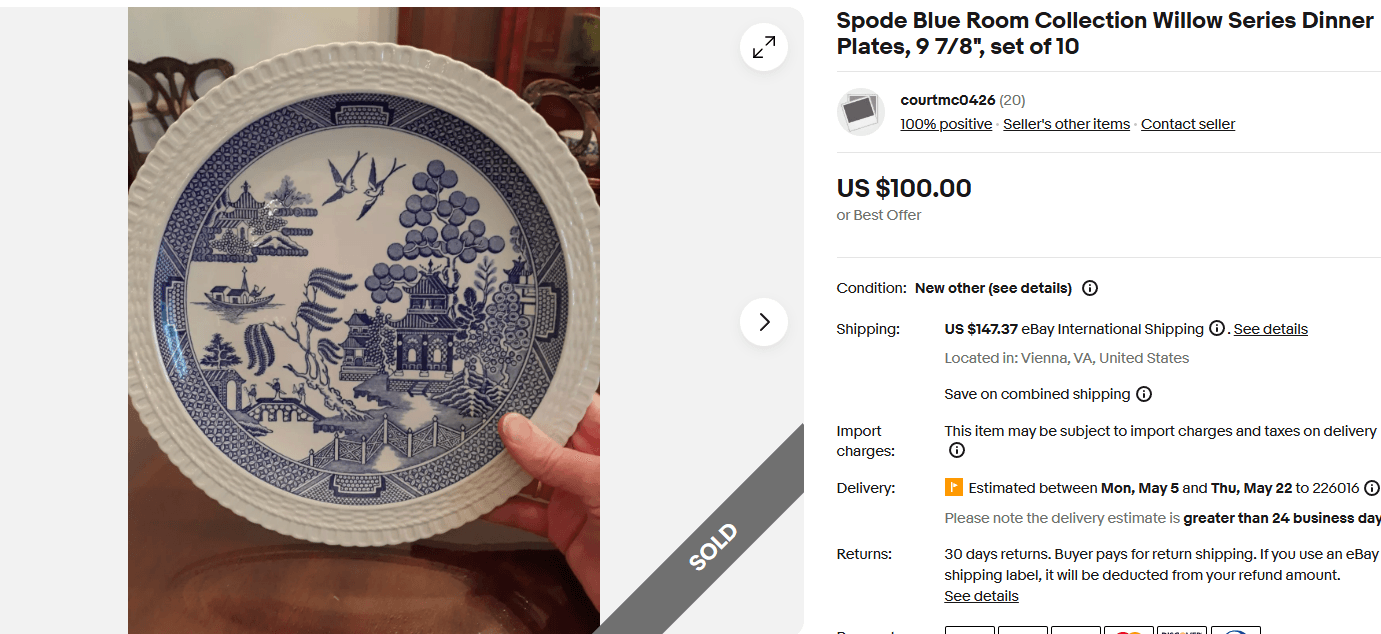Screen dimensions: 1381x634
Task: Open the condition details info icon
Action: [1089, 288]
